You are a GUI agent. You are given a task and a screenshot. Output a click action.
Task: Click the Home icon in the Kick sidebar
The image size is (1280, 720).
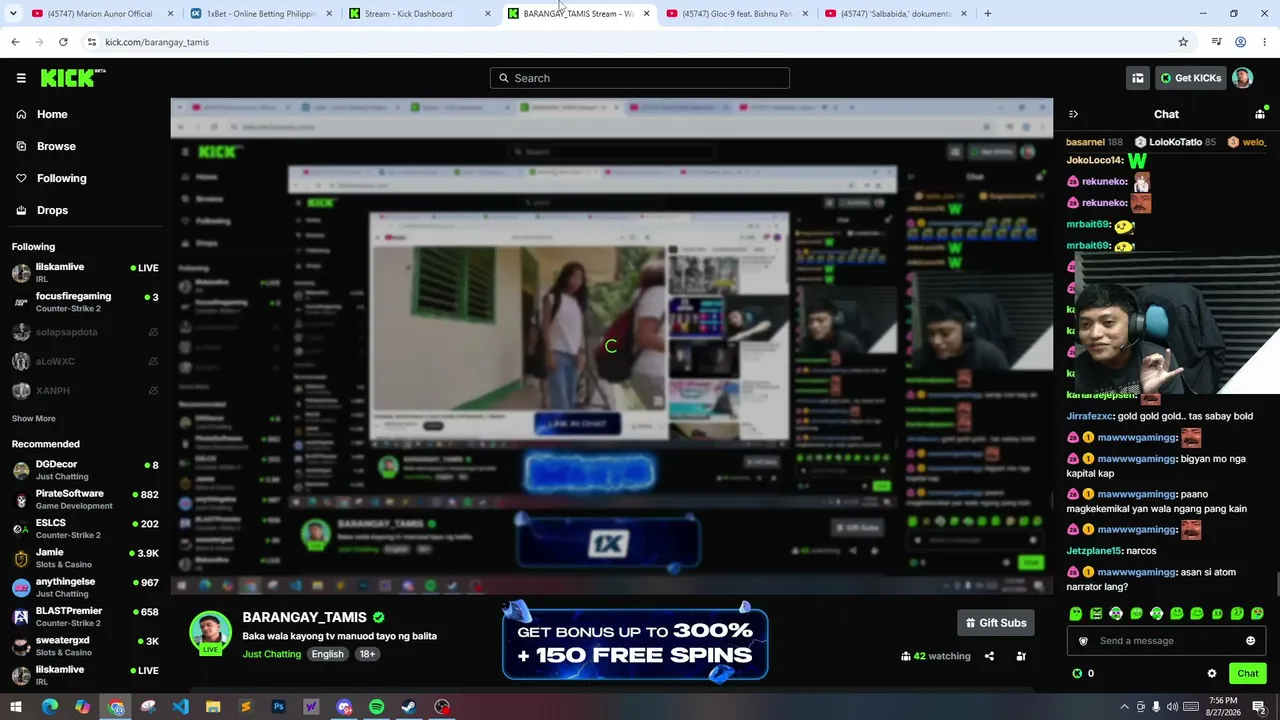(21, 114)
